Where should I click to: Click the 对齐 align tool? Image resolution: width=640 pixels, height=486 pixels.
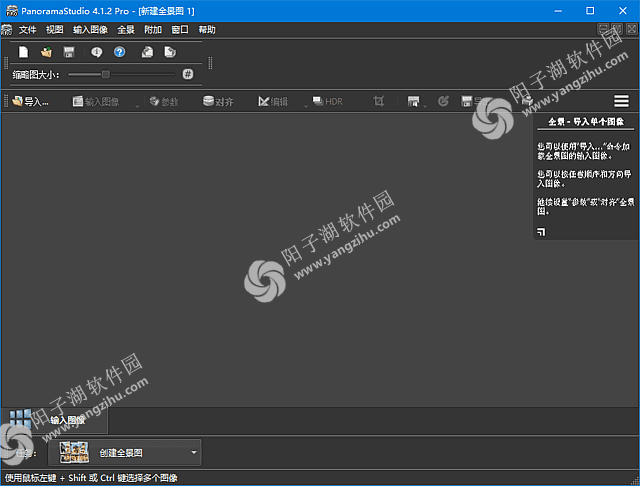(x=218, y=101)
